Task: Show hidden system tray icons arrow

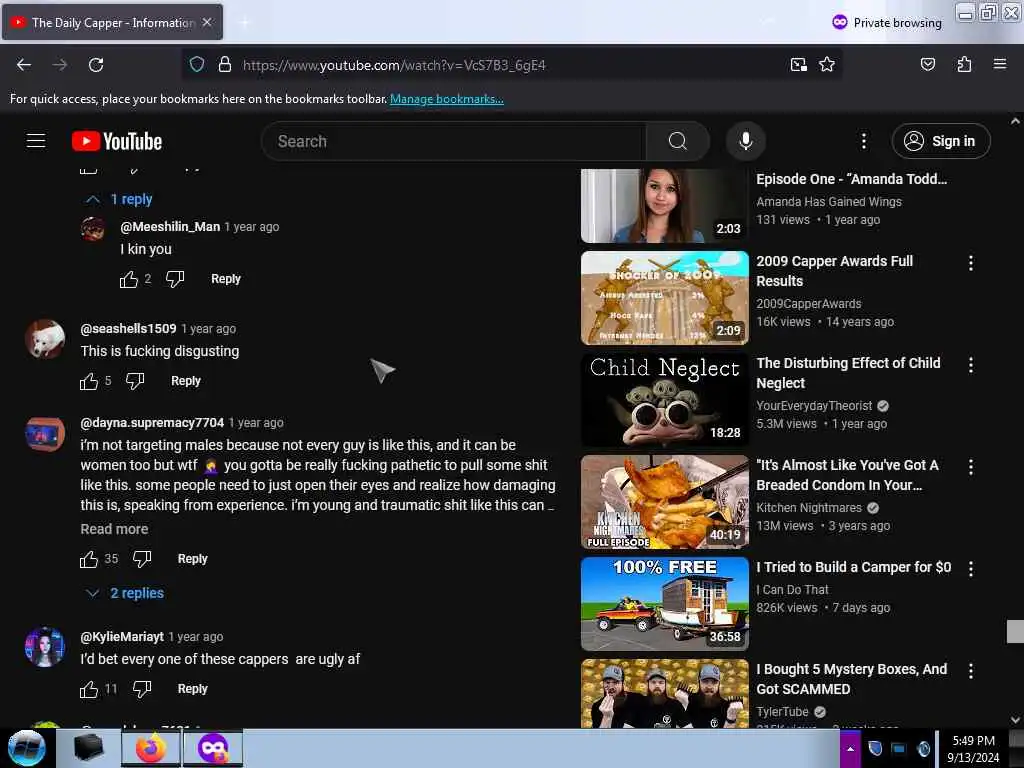Action: point(850,748)
